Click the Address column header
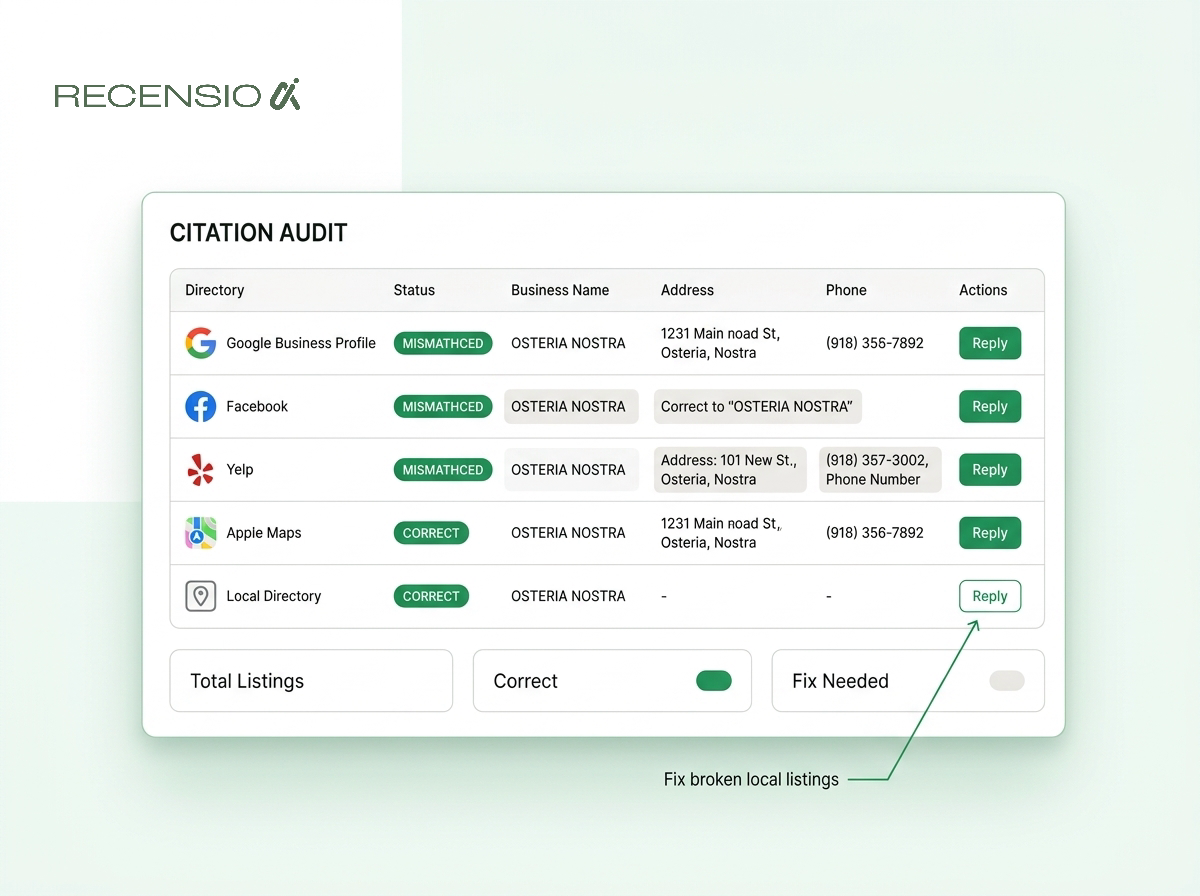Screen dimensions: 1200x896 [687, 290]
